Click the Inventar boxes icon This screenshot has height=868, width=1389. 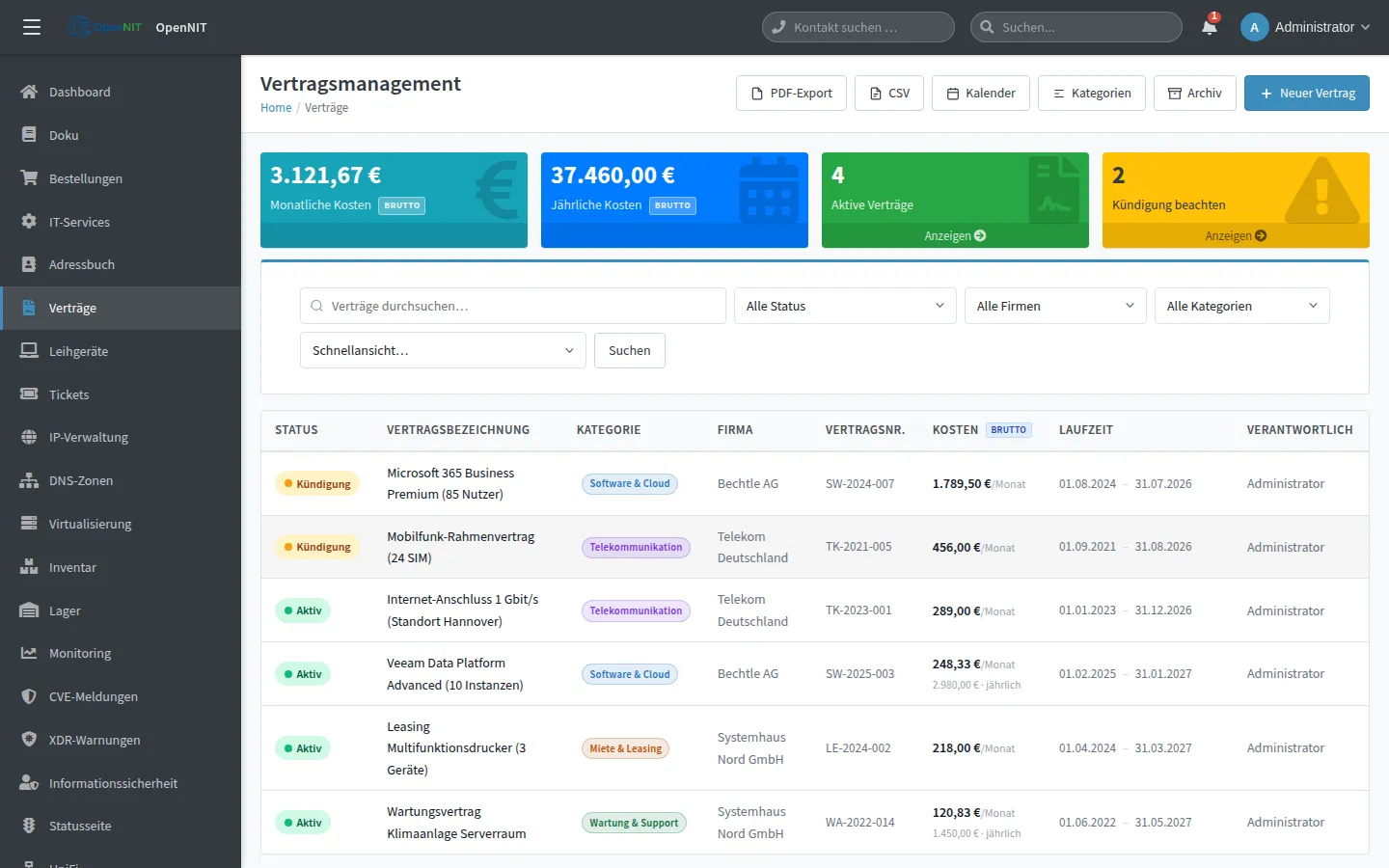29,567
